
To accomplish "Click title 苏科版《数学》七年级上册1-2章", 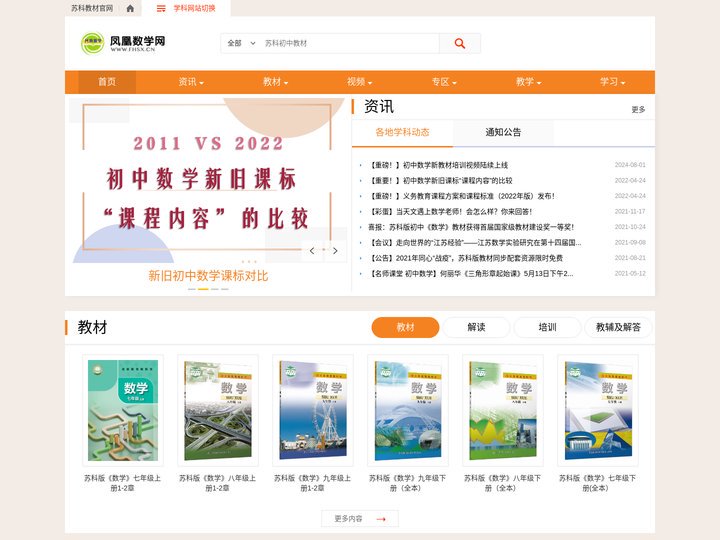I will click(123, 483).
